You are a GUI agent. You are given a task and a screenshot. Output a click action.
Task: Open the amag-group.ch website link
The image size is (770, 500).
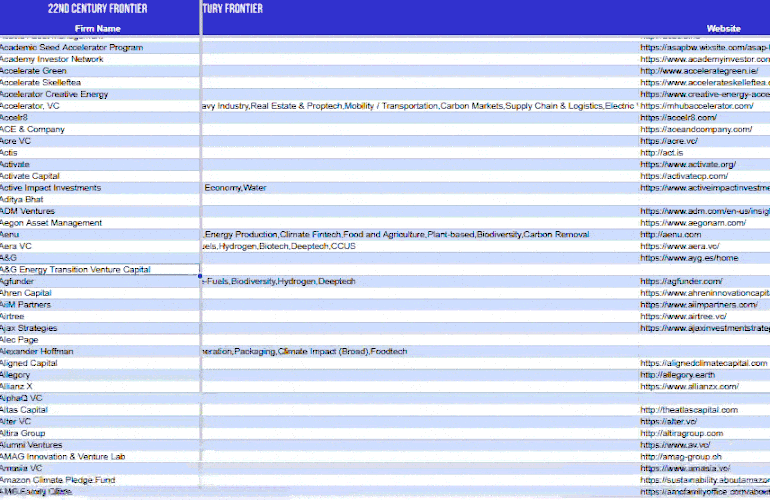coord(681,457)
